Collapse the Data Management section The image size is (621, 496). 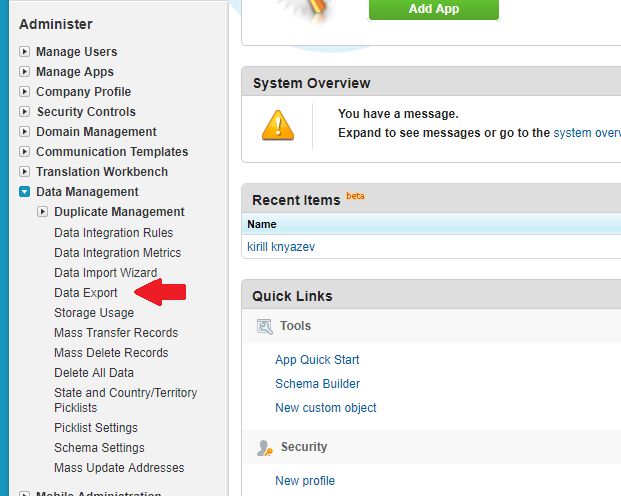point(25,192)
